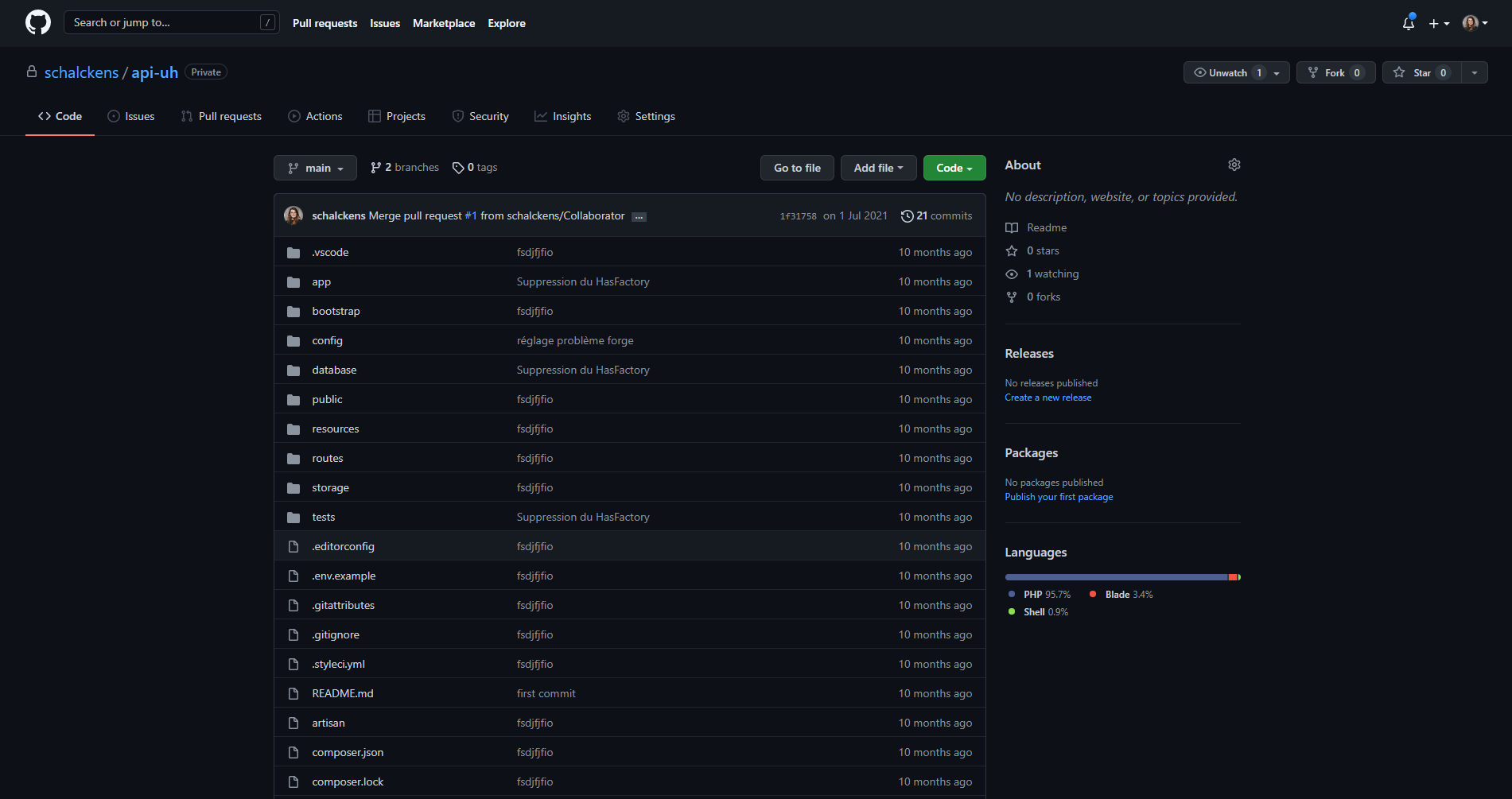Open Create a new release link

(x=1048, y=398)
